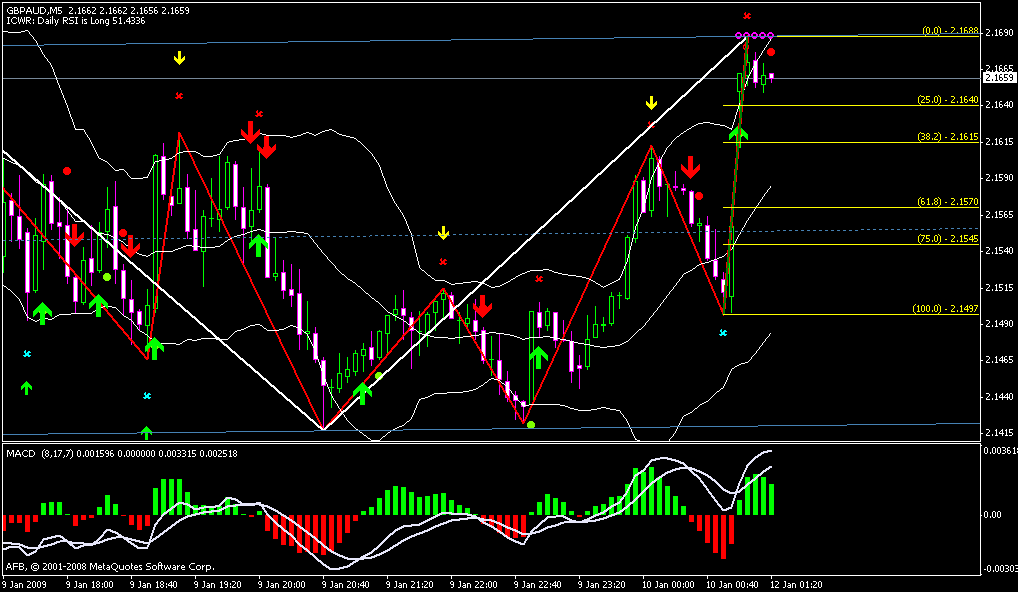This screenshot has width=1018, height=592.
Task: Click the 2.1415 price on the scale
Action: [x=997, y=434]
